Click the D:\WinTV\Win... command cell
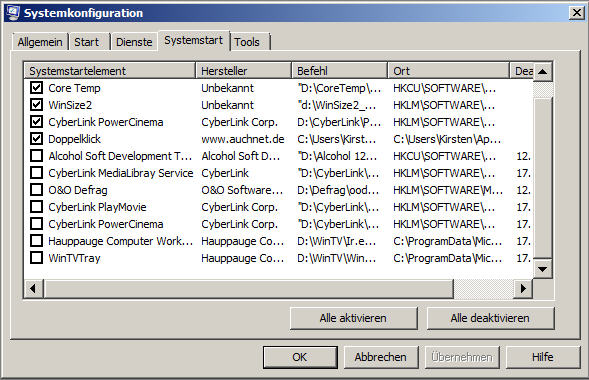 pos(337,258)
